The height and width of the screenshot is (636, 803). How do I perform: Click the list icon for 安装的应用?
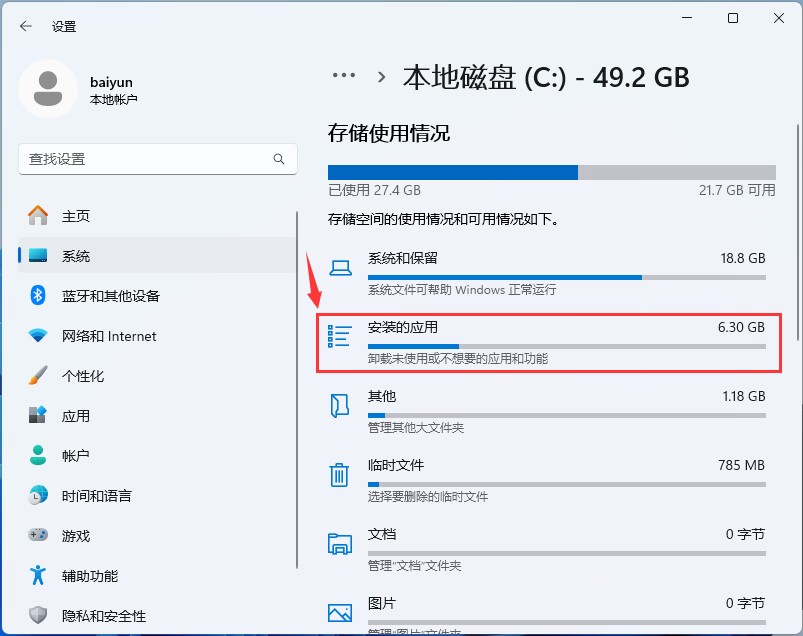coord(340,336)
